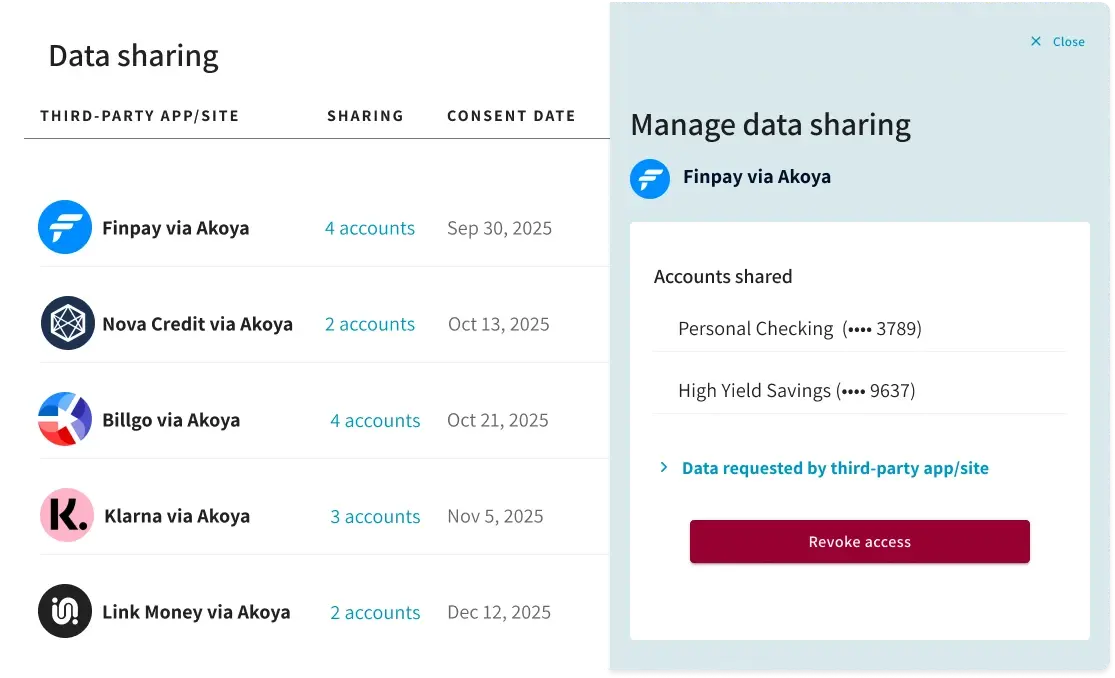Click the Billgo logo icon

(65, 419)
